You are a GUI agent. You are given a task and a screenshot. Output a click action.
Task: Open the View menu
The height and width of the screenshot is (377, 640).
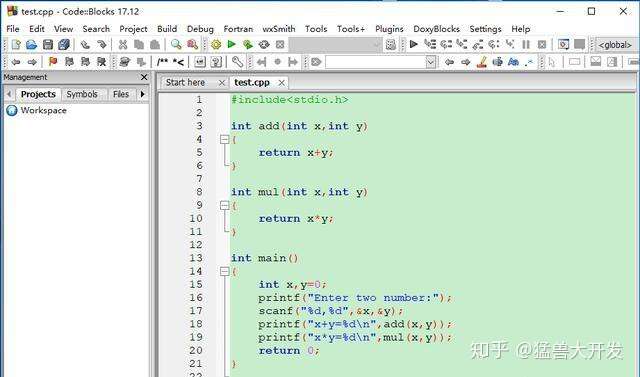tap(64, 29)
